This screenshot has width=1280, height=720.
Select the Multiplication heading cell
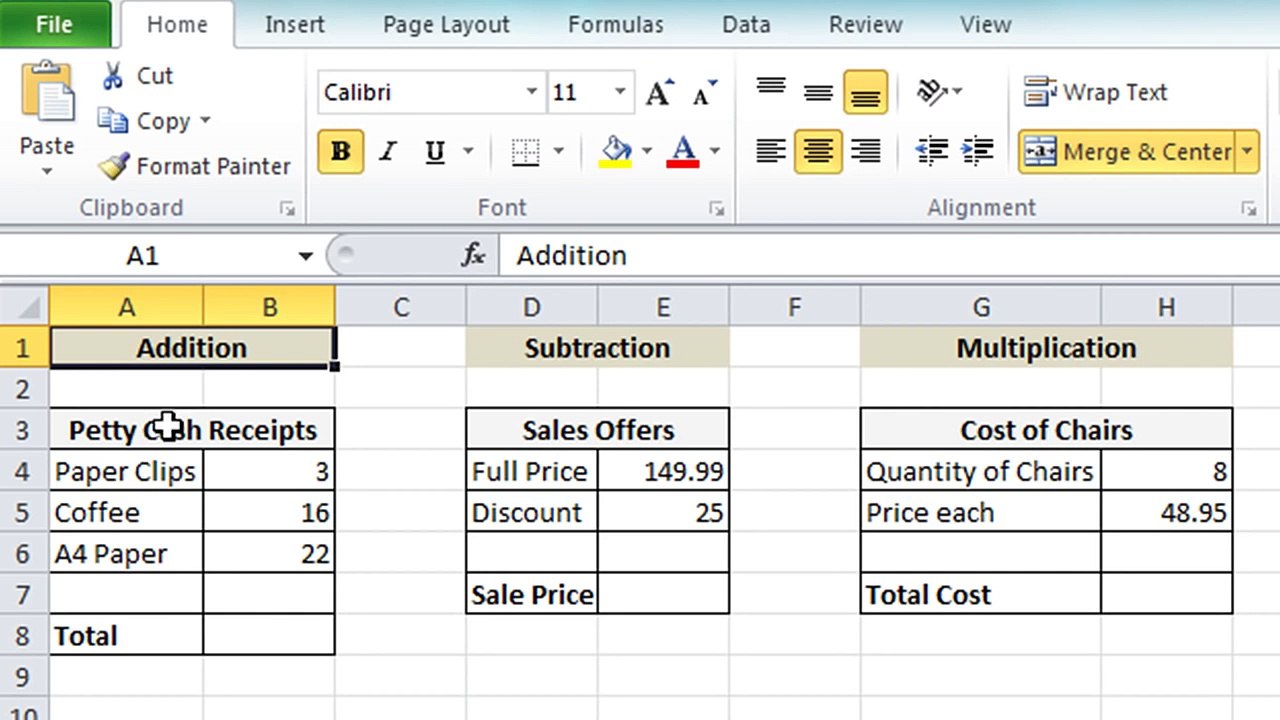[x=1046, y=348]
